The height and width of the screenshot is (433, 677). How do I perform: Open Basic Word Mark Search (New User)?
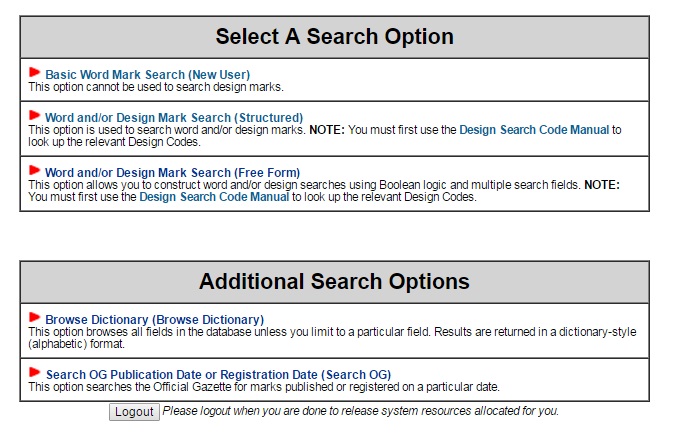pos(148,75)
